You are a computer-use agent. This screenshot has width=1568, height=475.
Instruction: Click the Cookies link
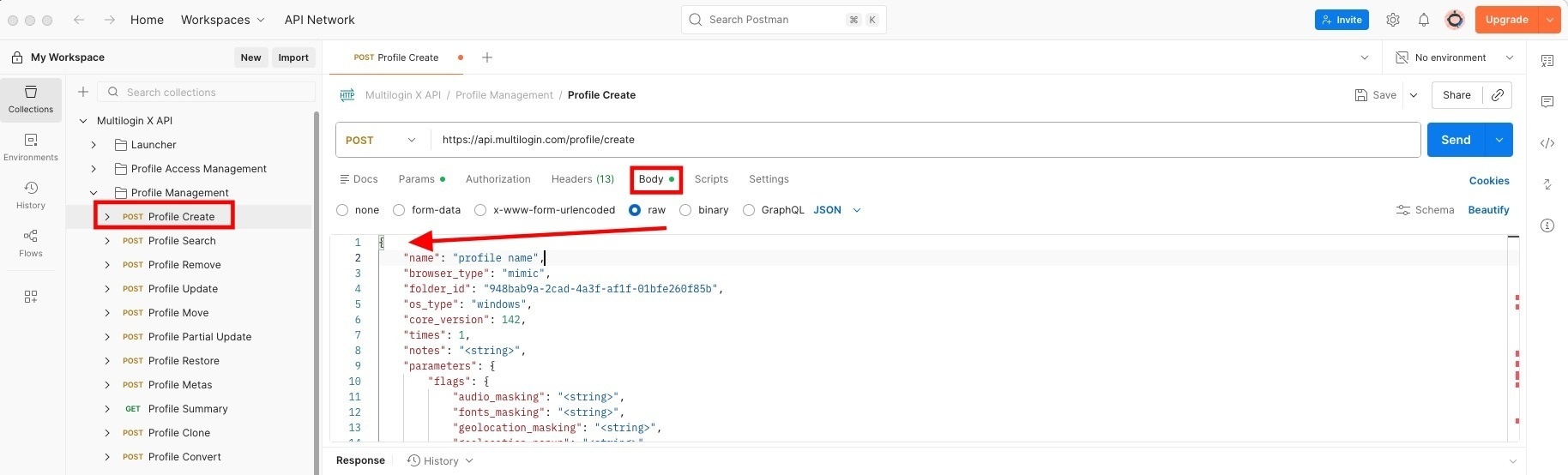[1489, 181]
